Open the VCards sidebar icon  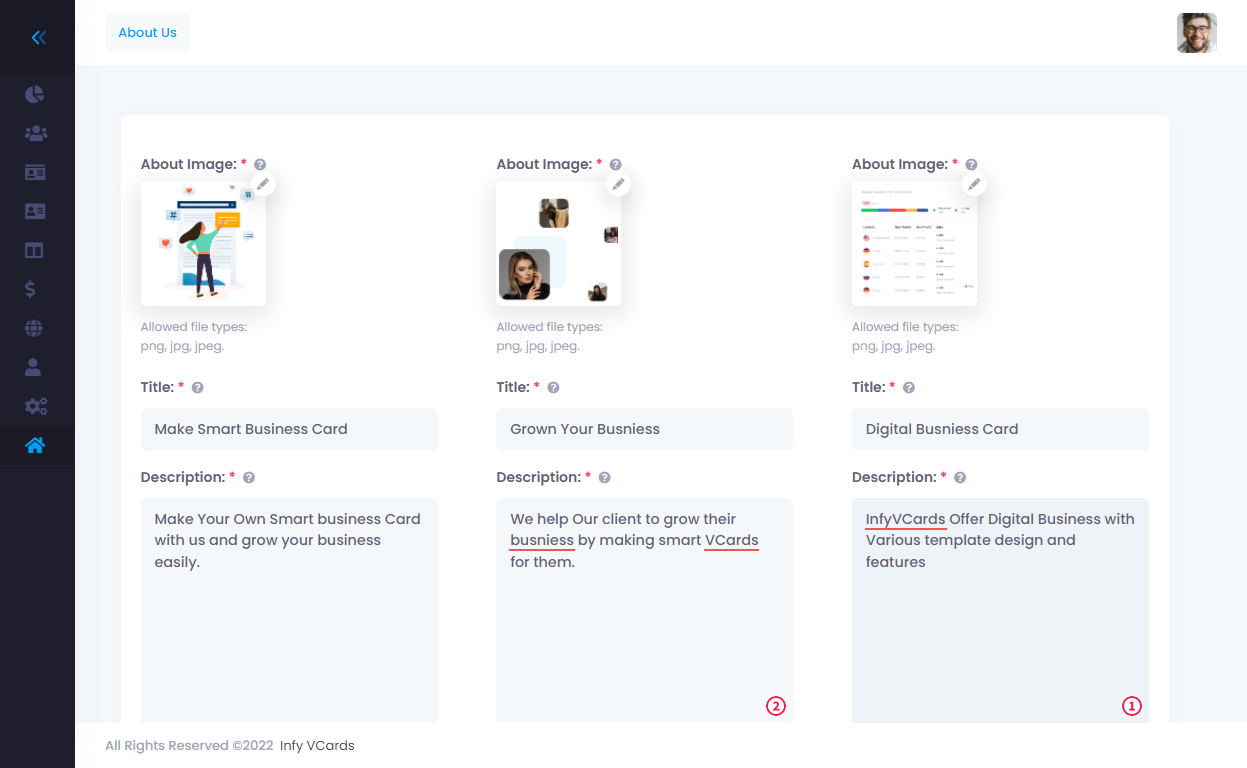pos(35,172)
